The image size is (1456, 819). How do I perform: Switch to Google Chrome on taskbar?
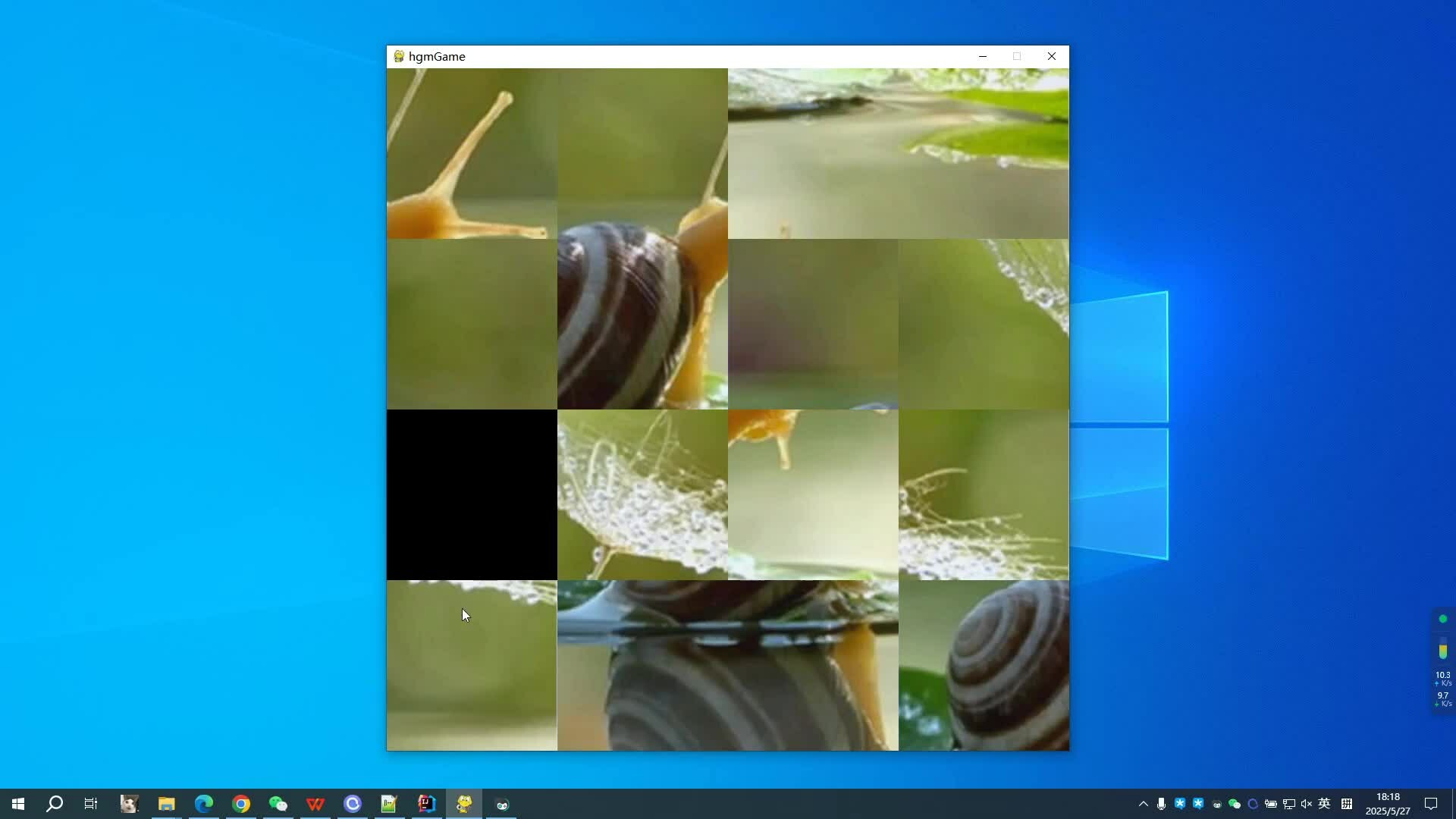point(241,804)
